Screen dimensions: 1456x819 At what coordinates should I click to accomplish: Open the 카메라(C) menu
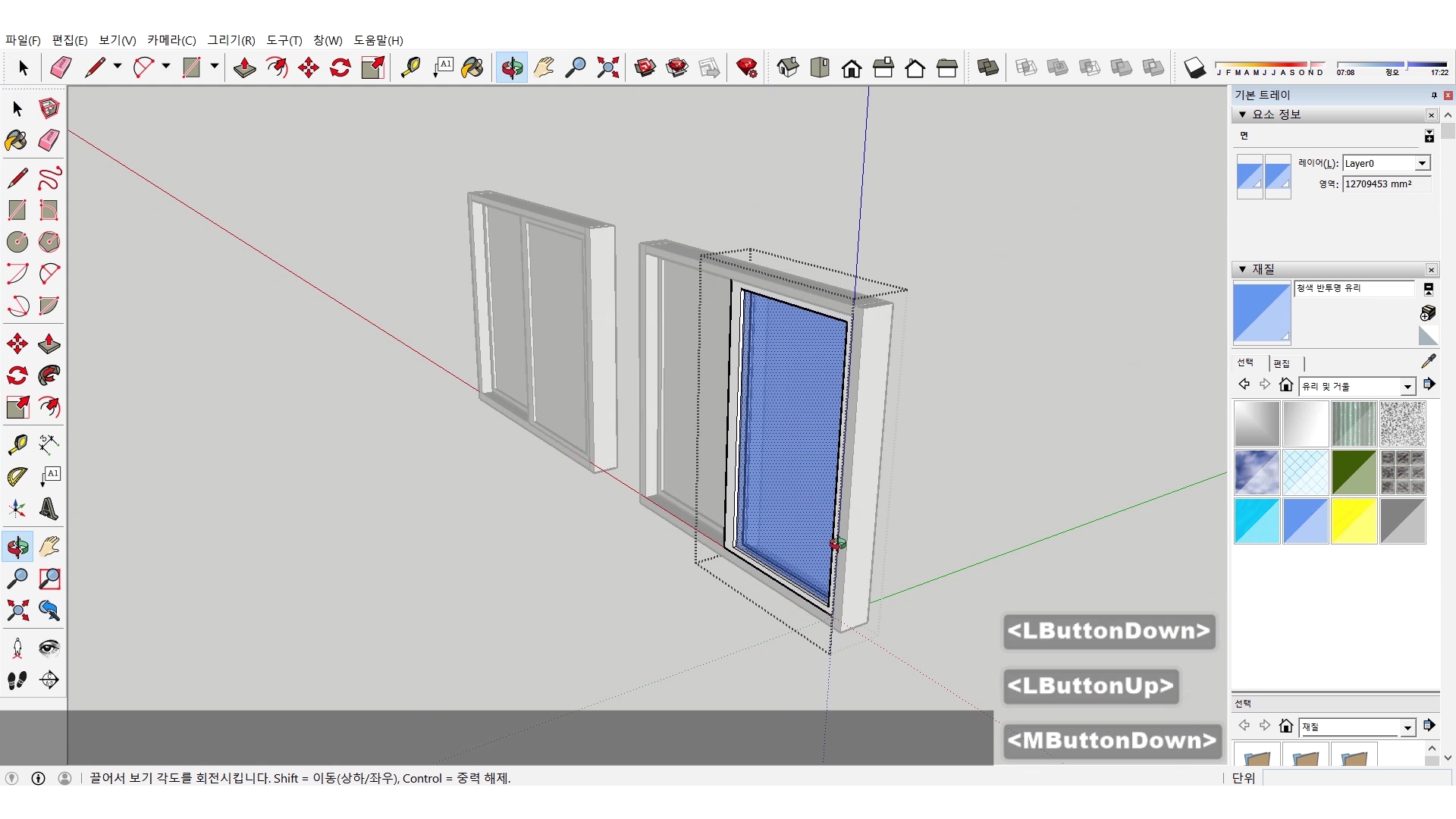pyautogui.click(x=171, y=40)
